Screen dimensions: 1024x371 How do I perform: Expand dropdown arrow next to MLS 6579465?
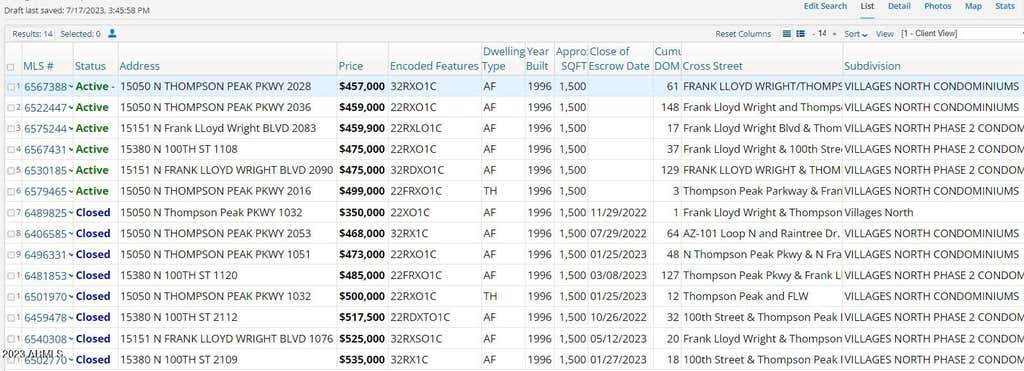pyautogui.click(x=71, y=192)
